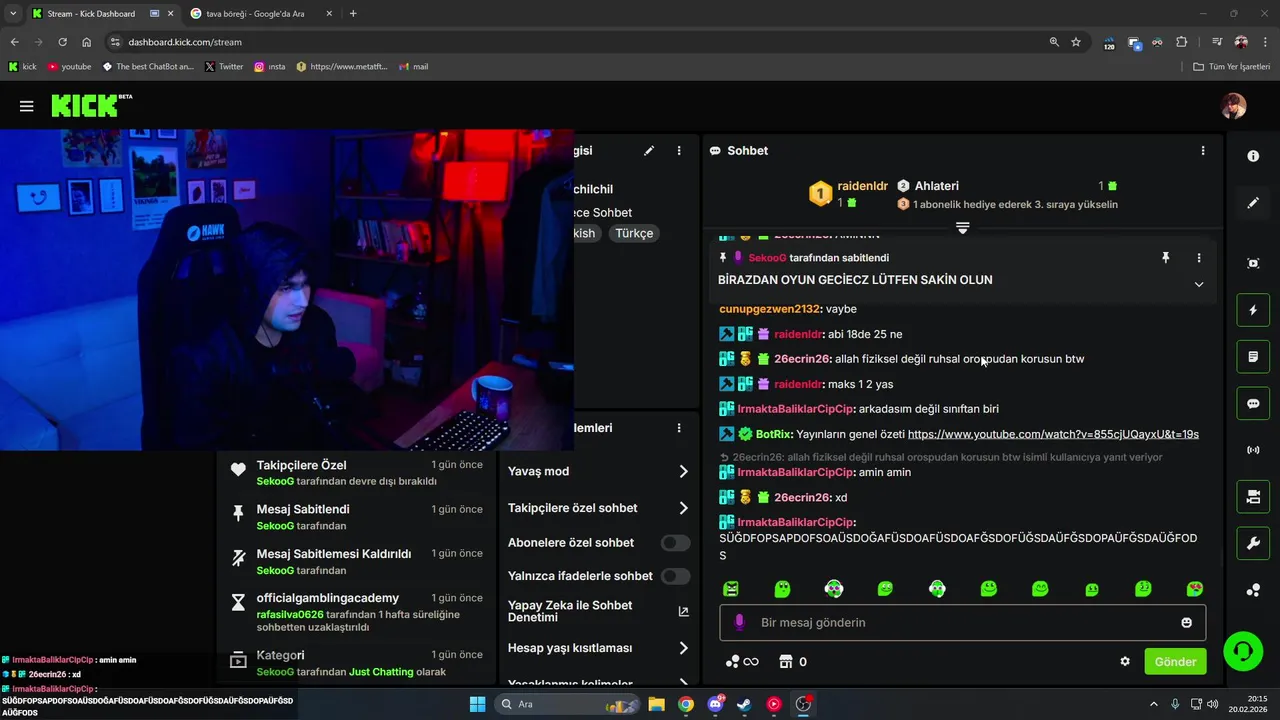The width and height of the screenshot is (1280, 720).
Task: Click the points infinity icon below message box
Action: [742, 662]
